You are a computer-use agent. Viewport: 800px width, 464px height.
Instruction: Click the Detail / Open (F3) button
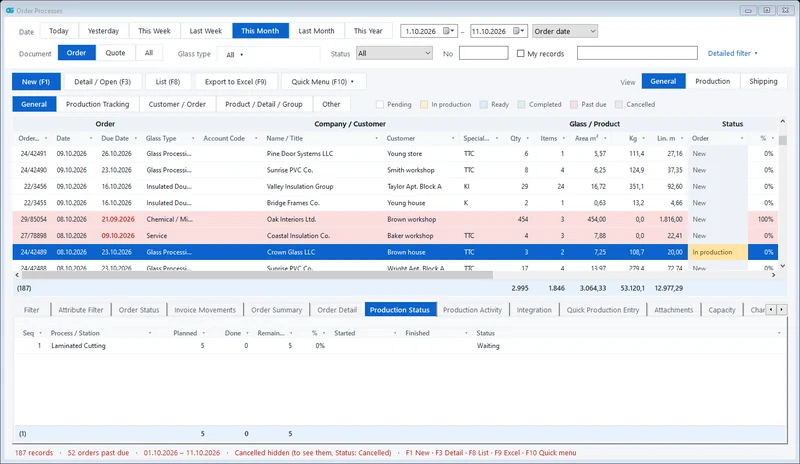pyautogui.click(x=103, y=82)
